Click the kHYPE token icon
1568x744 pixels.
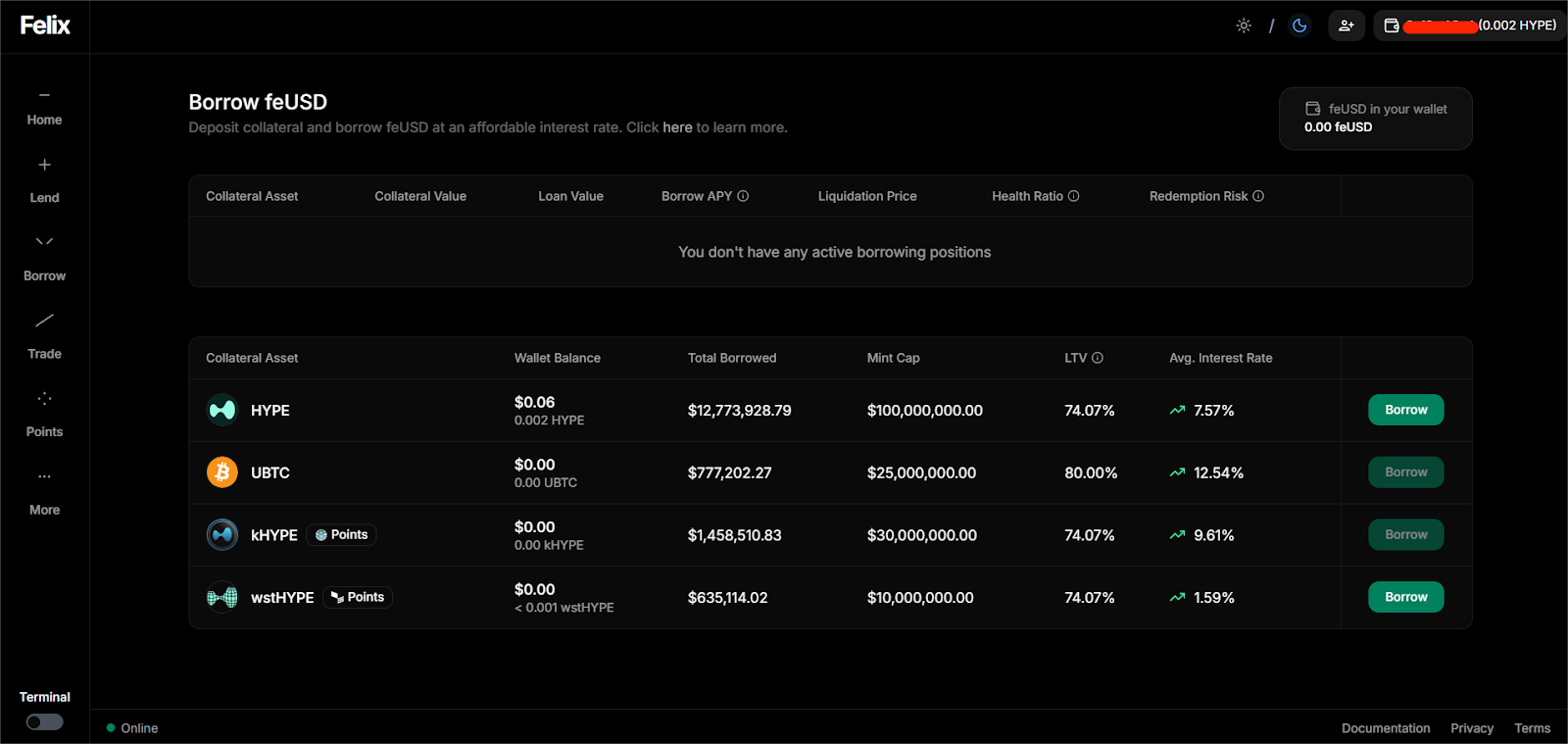click(222, 535)
